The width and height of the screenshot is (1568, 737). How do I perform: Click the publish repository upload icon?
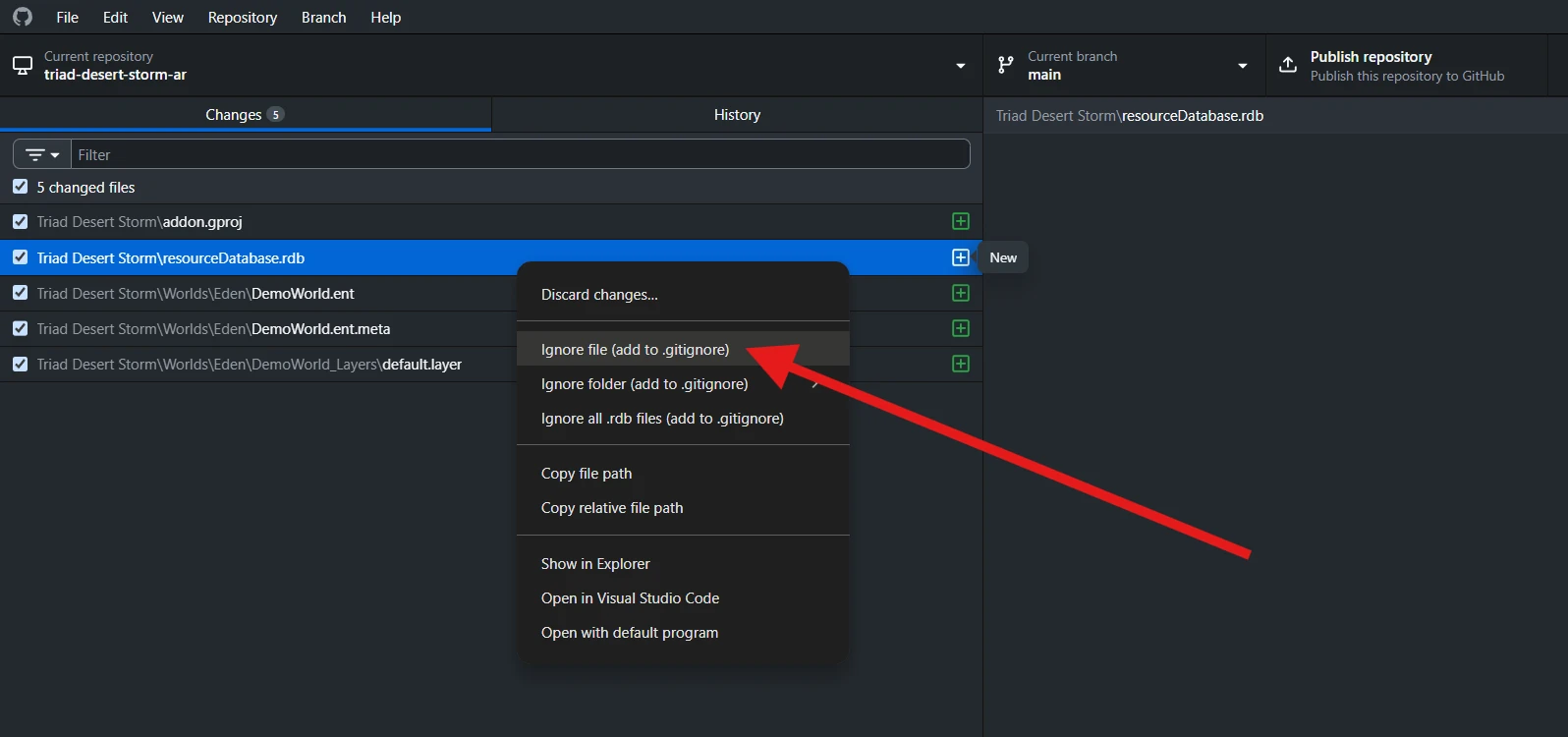coord(1288,65)
